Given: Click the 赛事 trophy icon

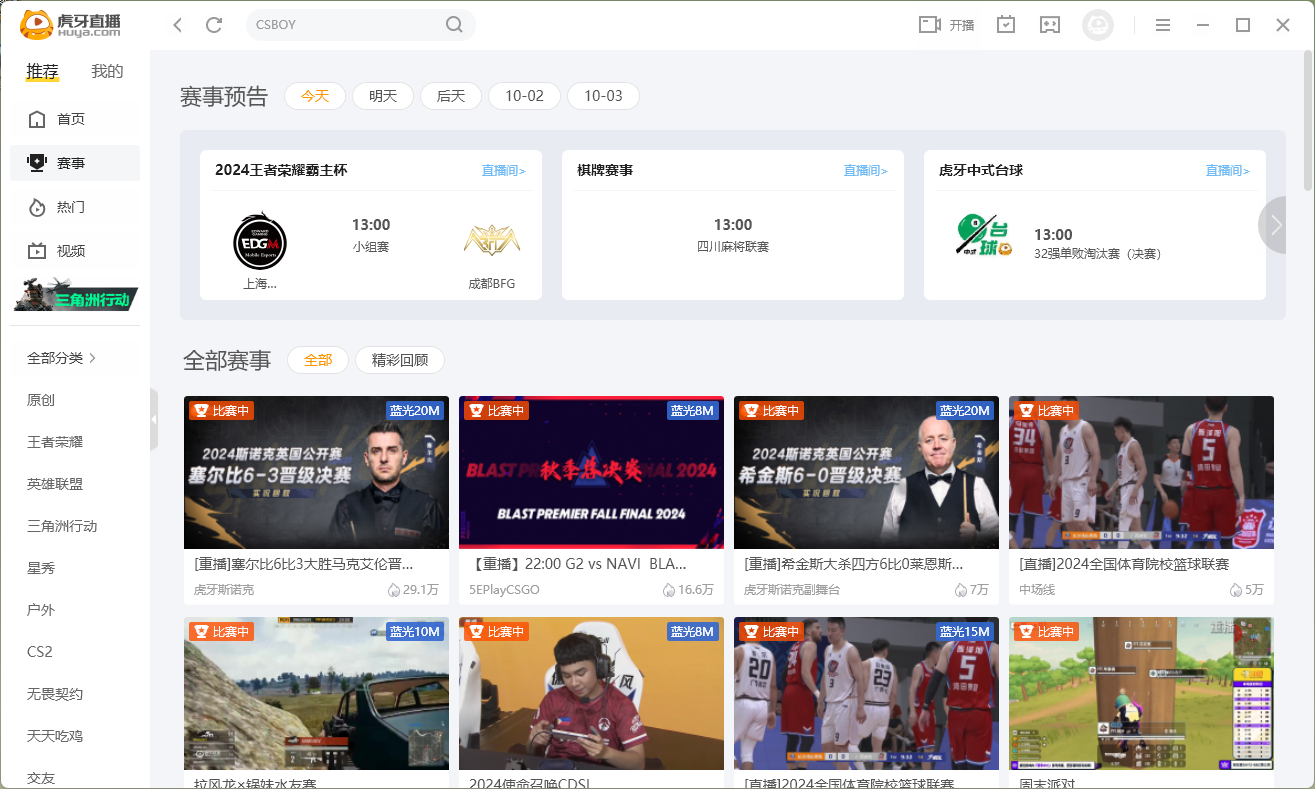Looking at the screenshot, I should click(37, 163).
